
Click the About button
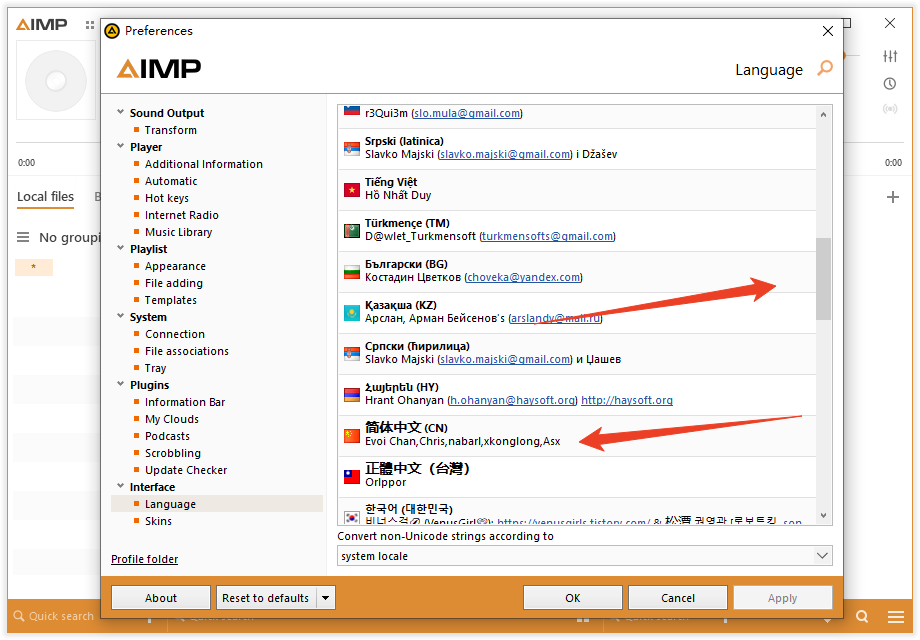(161, 598)
